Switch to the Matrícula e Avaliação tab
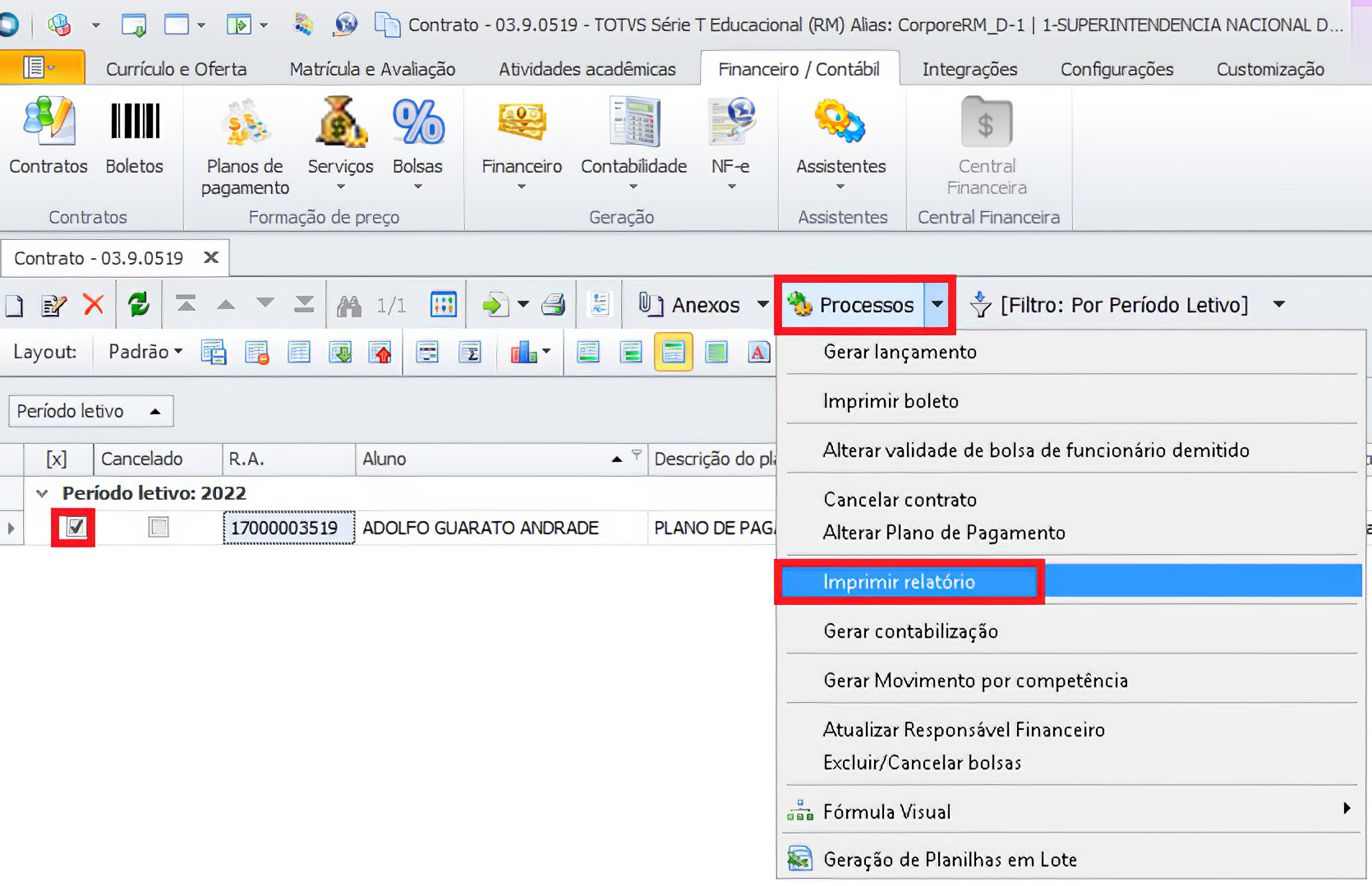This screenshot has width=1372, height=886. click(x=372, y=69)
